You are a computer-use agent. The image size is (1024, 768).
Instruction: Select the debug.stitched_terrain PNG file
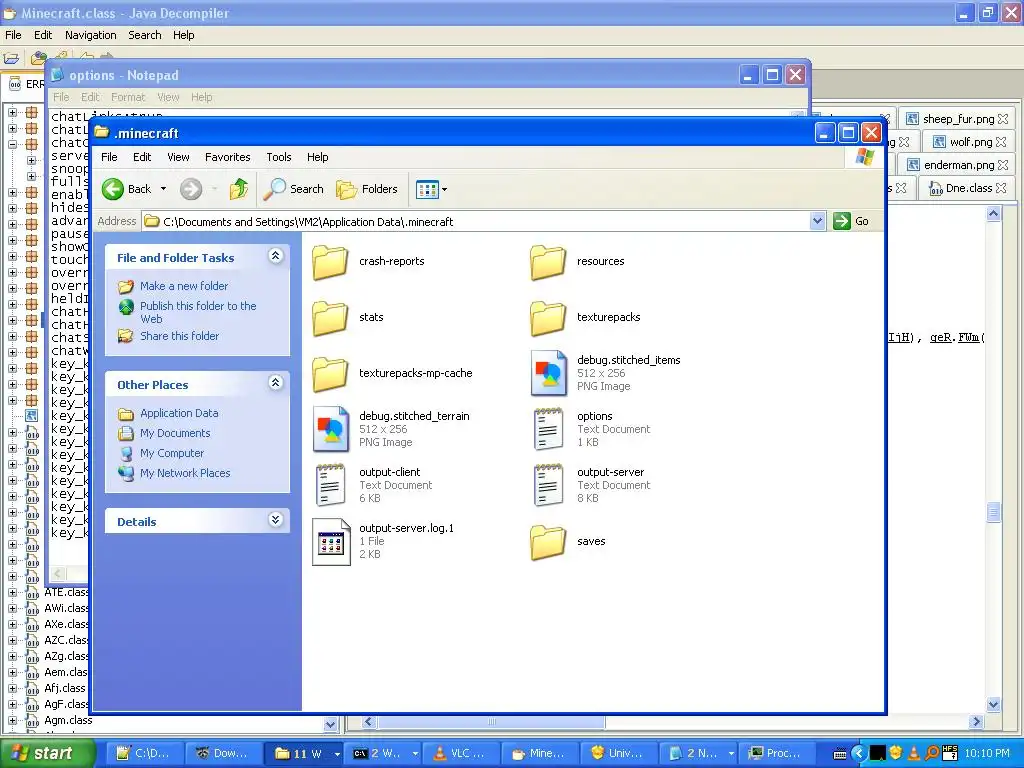pyautogui.click(x=391, y=429)
